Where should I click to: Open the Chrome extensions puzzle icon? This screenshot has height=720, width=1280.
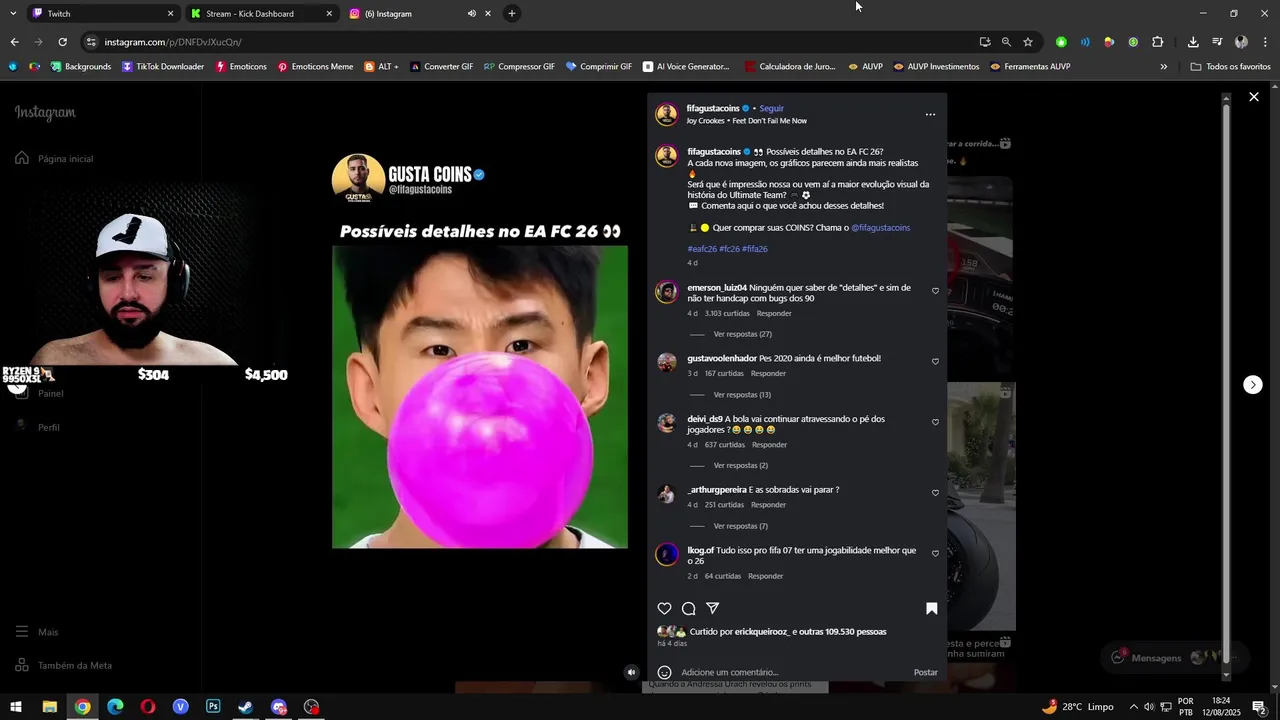pos(1157,42)
